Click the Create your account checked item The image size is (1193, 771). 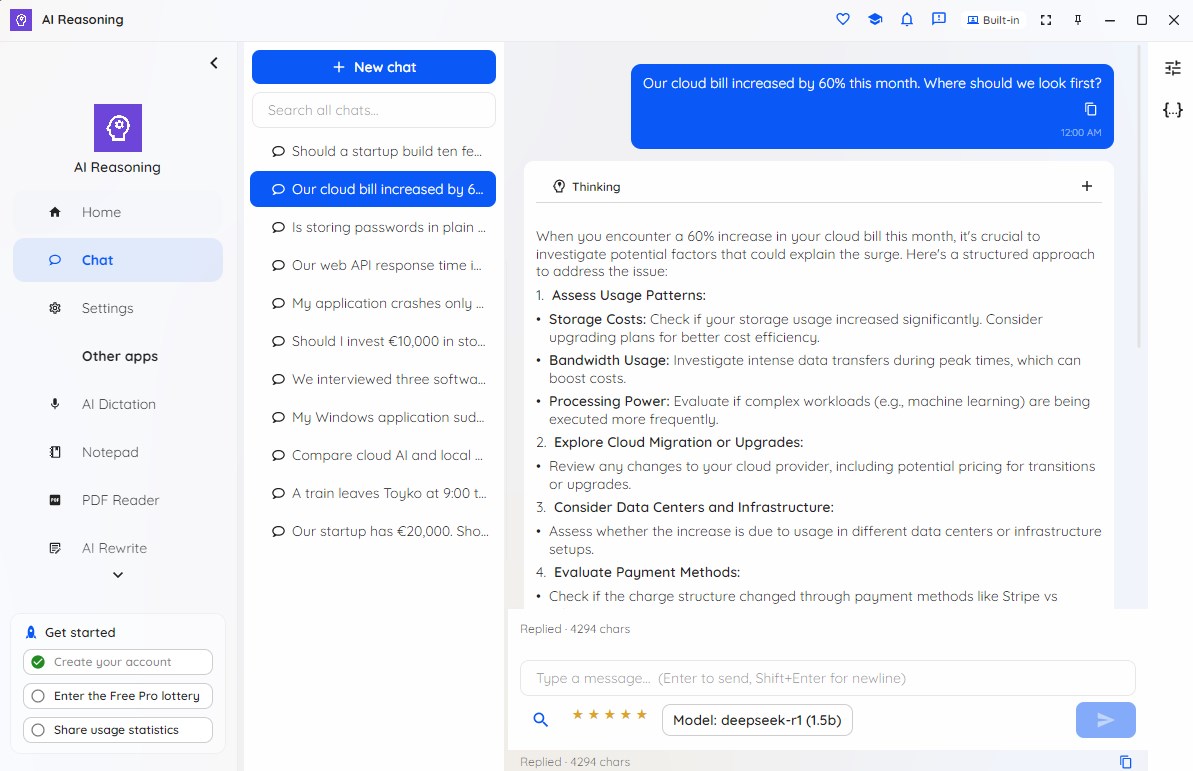(118, 662)
